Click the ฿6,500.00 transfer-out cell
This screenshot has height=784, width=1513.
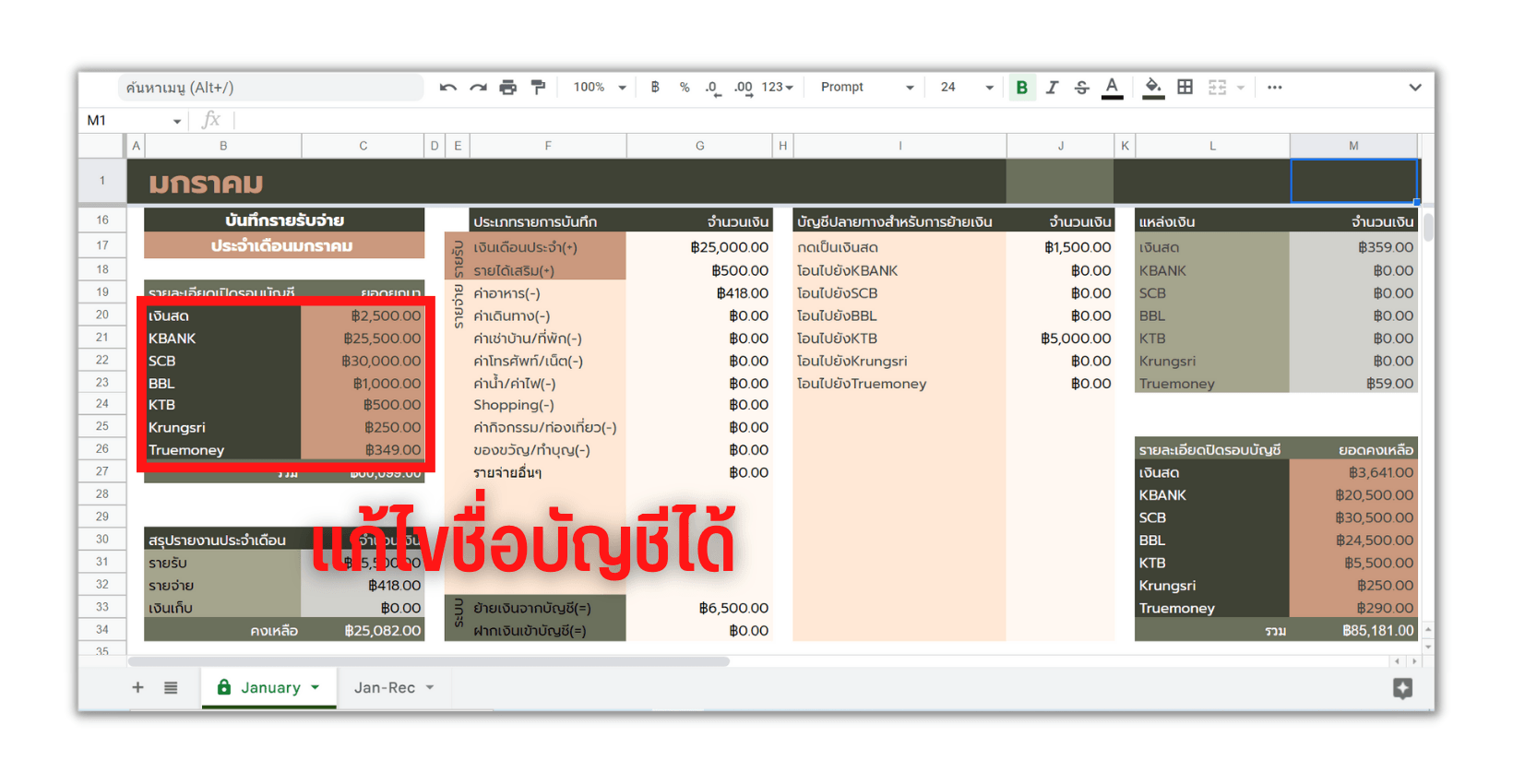click(x=700, y=608)
